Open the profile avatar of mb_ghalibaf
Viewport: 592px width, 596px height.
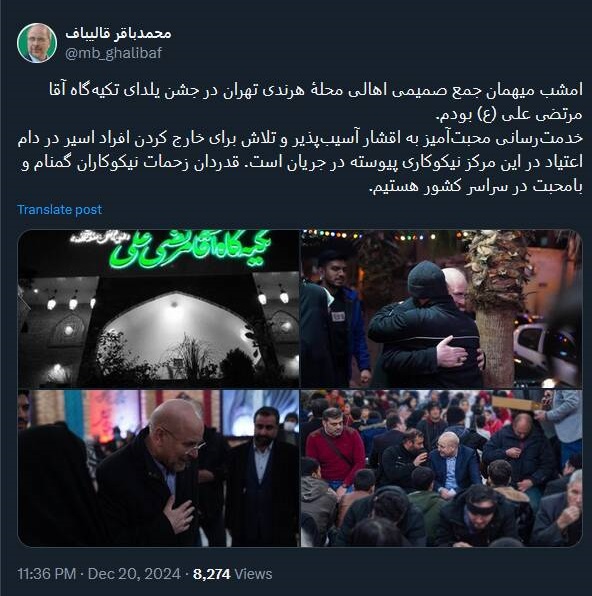pos(37,43)
